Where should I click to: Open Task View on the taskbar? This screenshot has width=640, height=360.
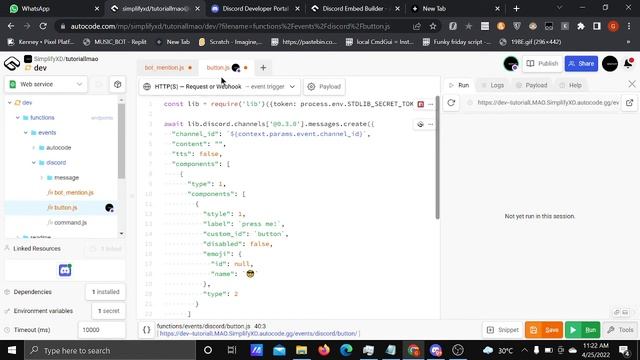coord(231,350)
